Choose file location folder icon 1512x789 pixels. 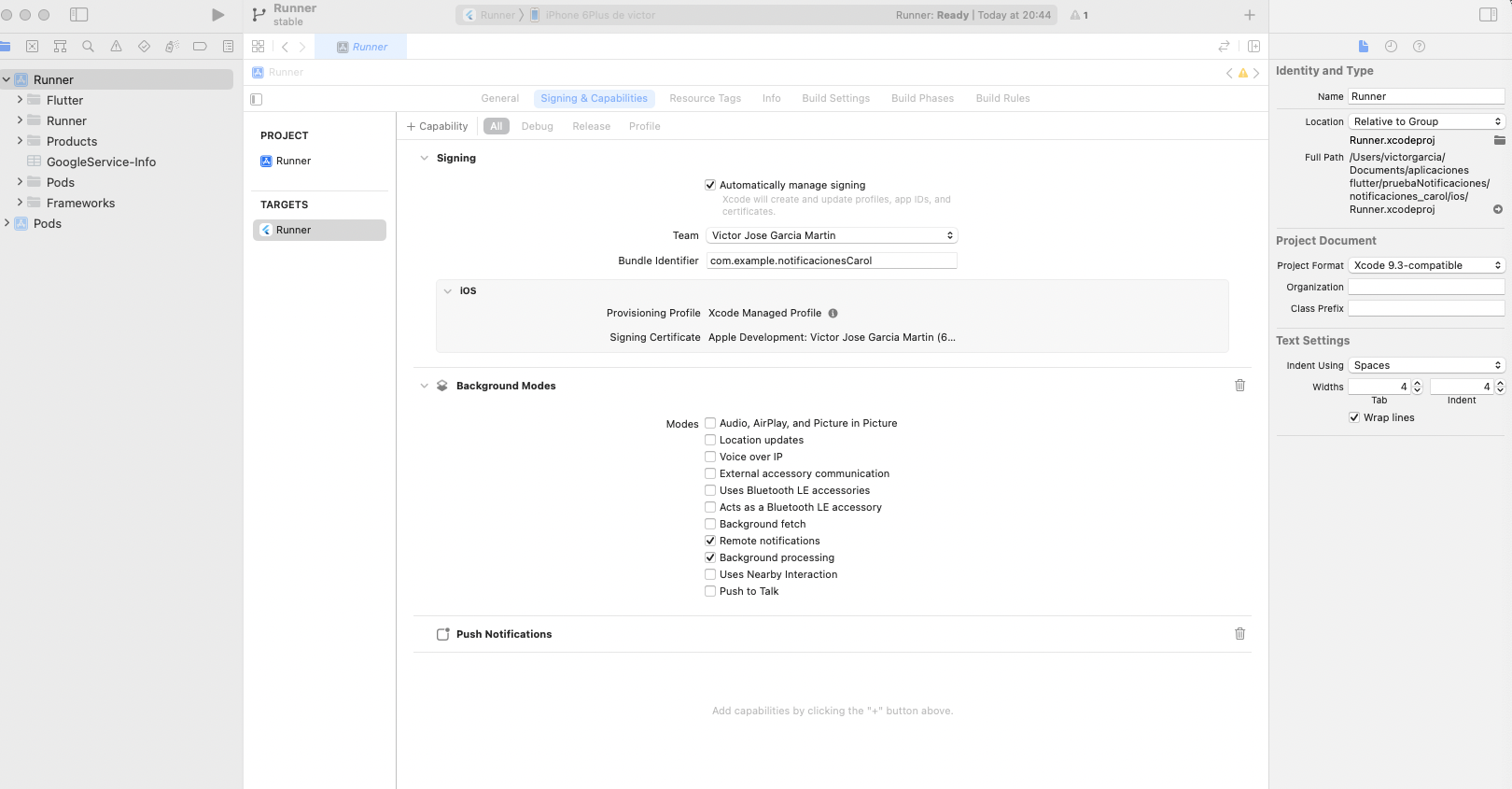coord(1499,140)
